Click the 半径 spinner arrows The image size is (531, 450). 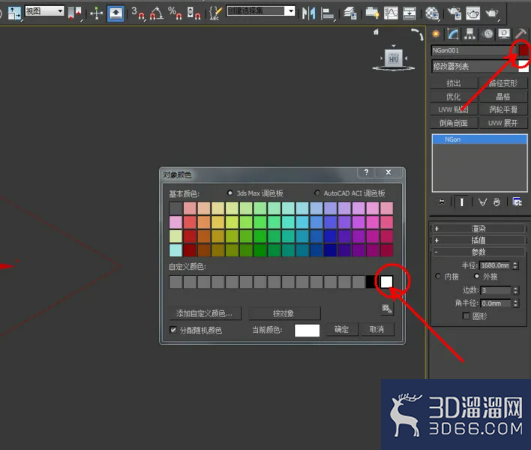coord(515,265)
